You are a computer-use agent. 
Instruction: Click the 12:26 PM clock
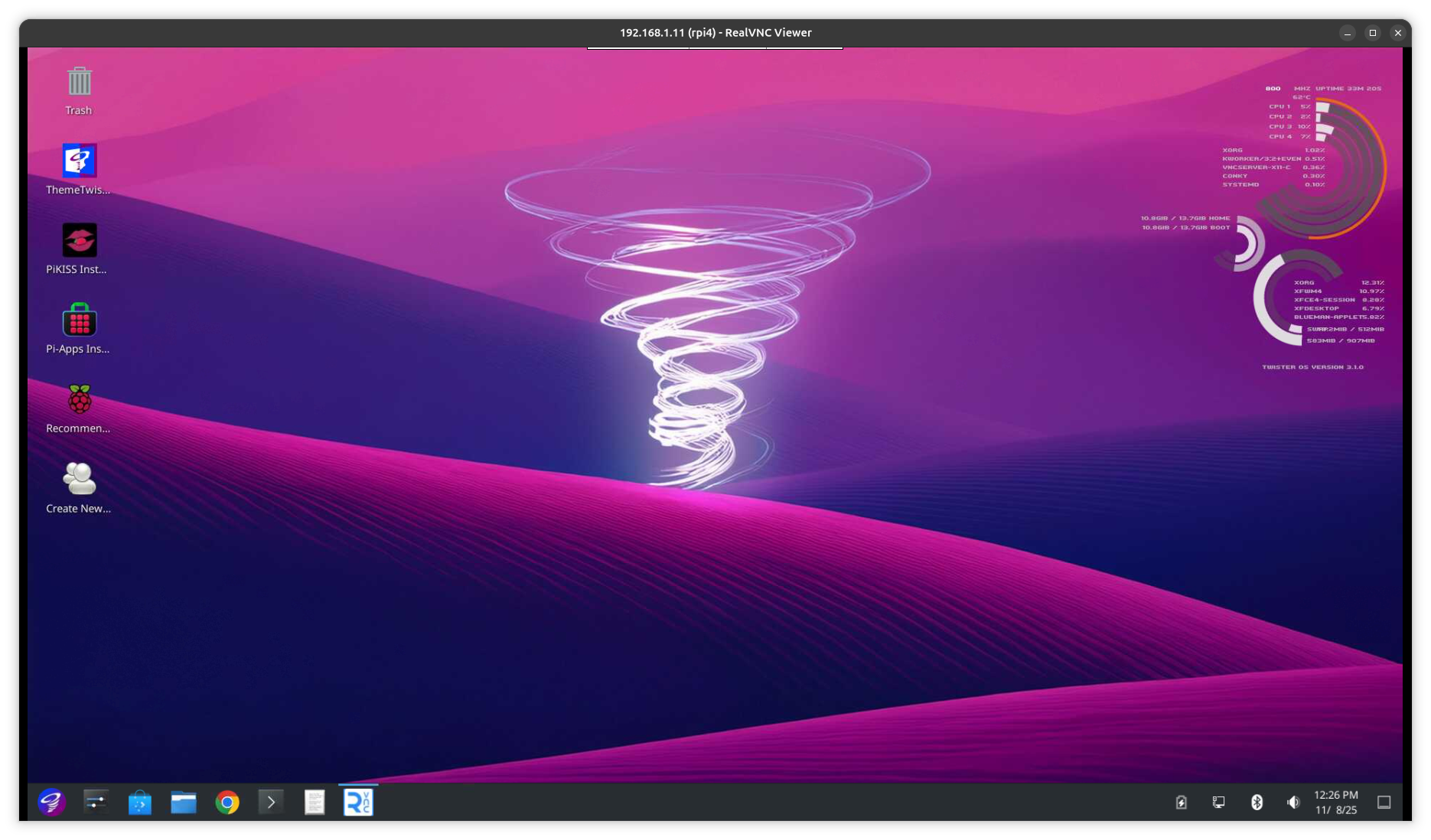tap(1336, 802)
